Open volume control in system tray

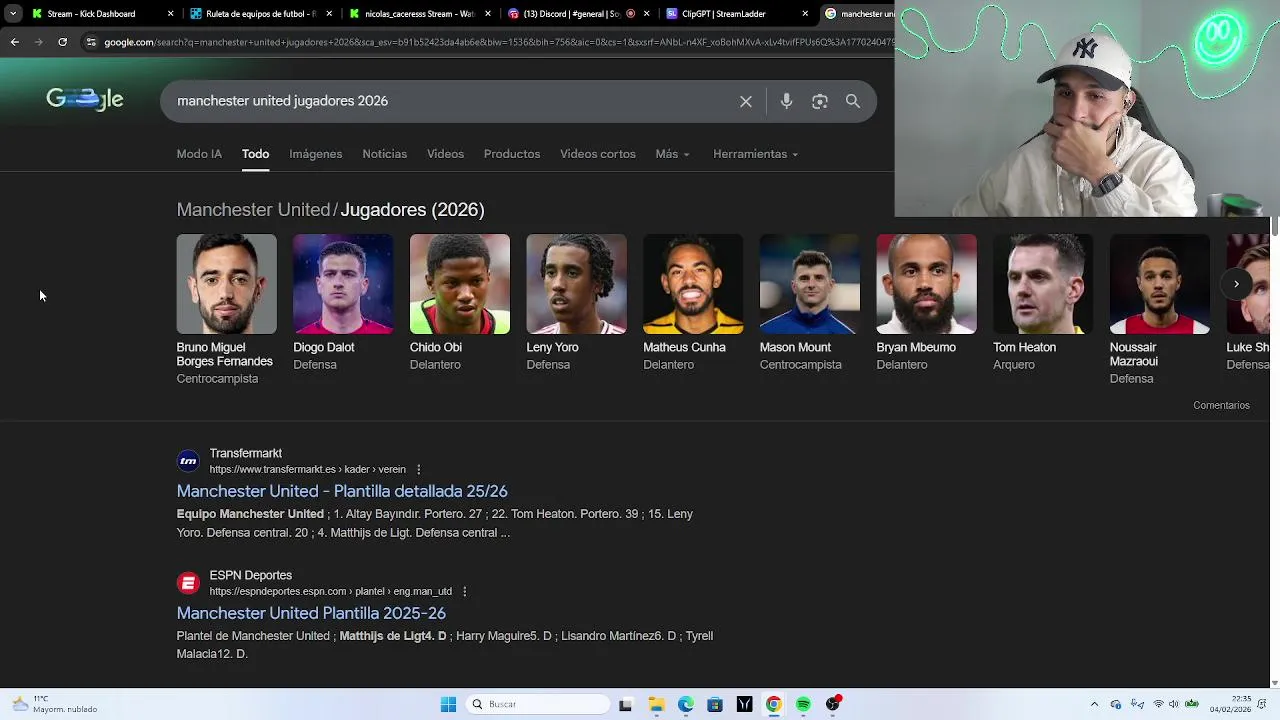1174,704
